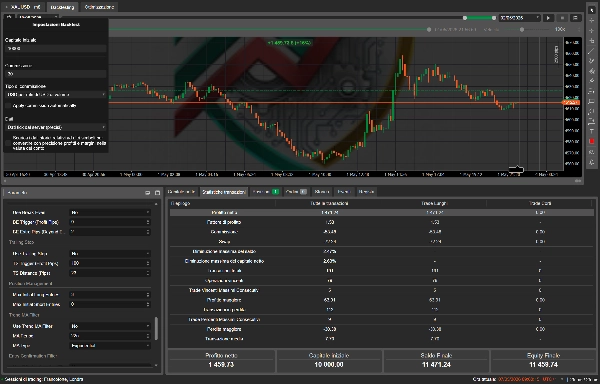600x384 pixels.
Task: Open the Dati data source dropdown
Action: 55,127
